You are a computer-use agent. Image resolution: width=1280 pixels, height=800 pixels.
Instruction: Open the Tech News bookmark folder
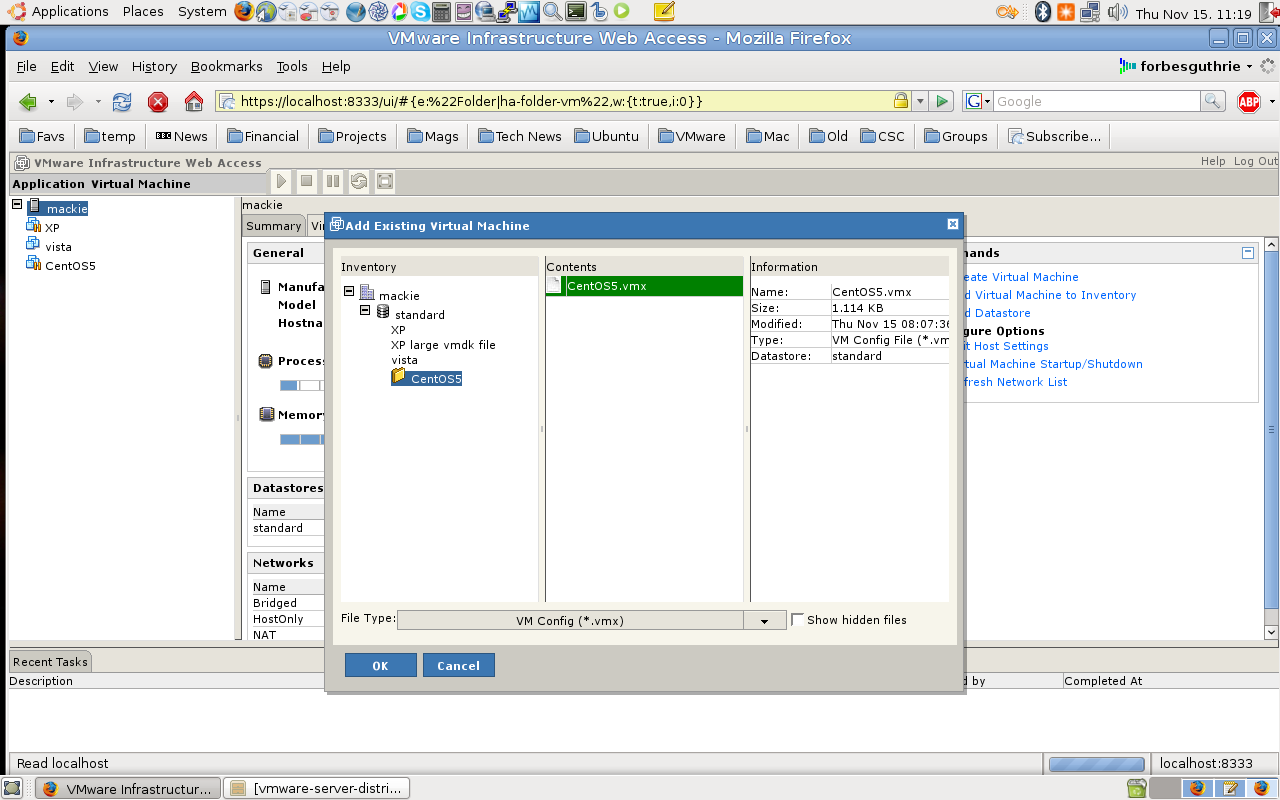520,136
